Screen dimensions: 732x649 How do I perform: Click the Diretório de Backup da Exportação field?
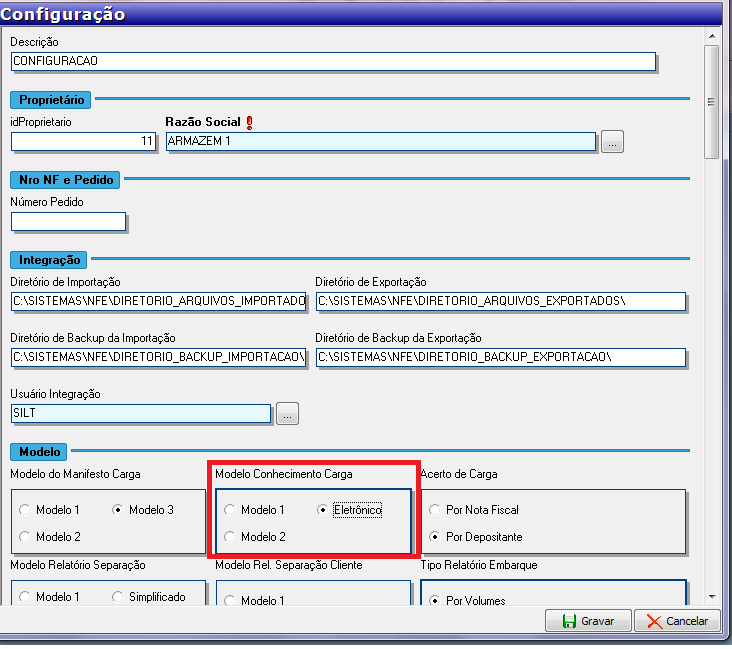pyautogui.click(x=500, y=357)
